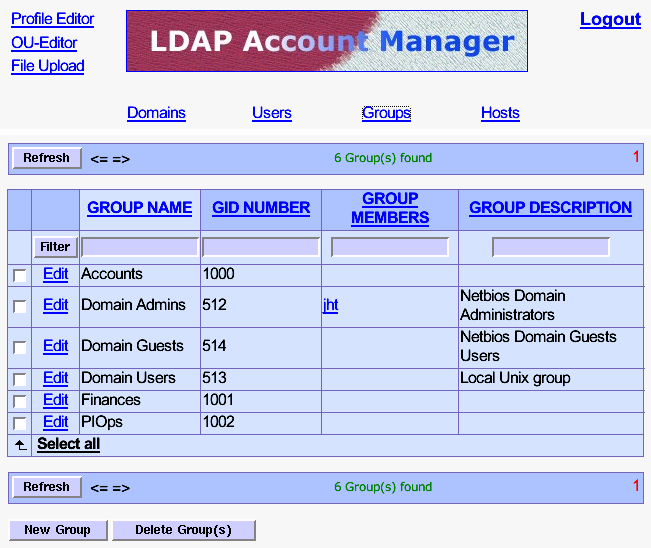This screenshot has height=548, width=651.
Task: Click the up-arrow icon beside Select all
Action: pos(19,444)
